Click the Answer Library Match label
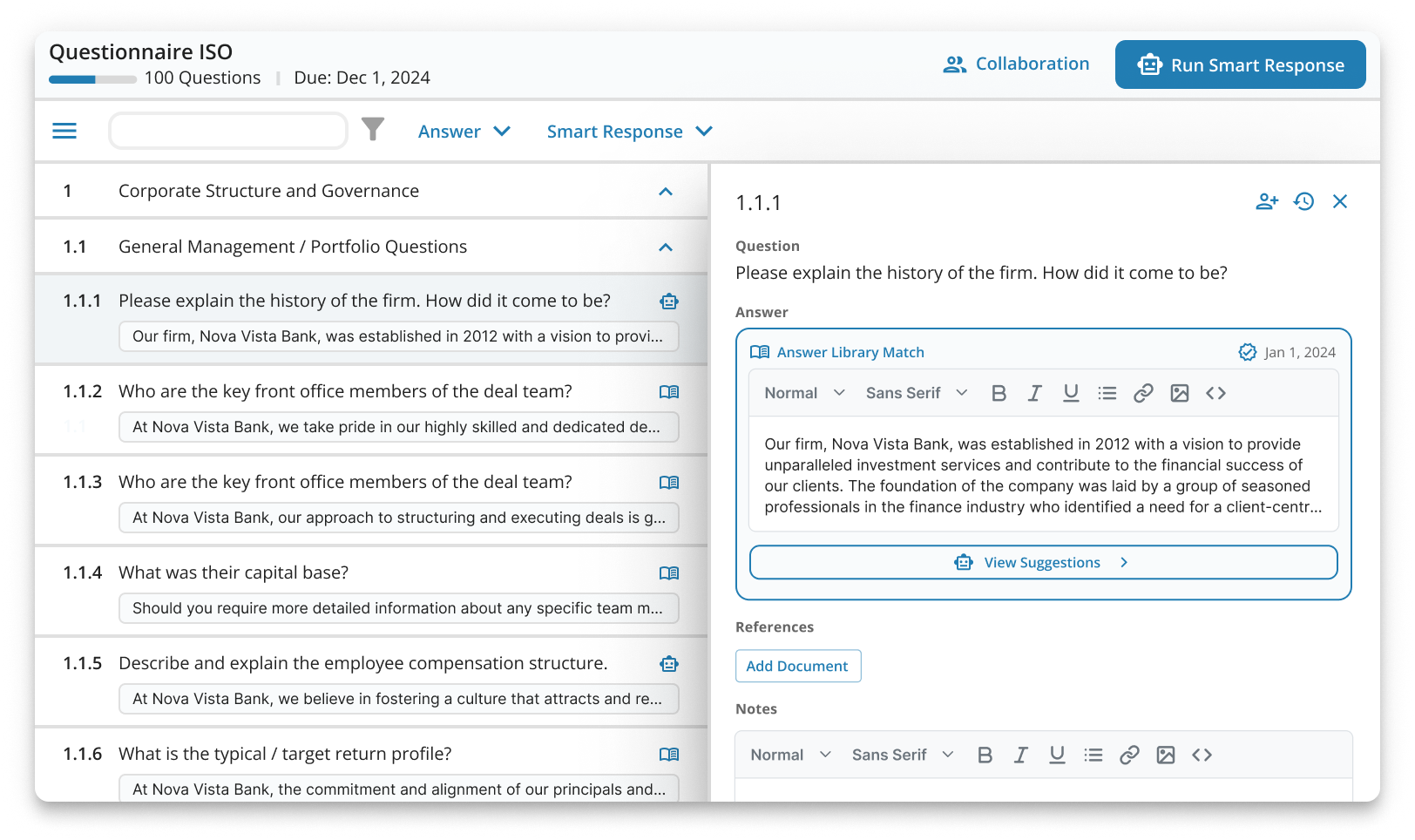This screenshot has width=1415, height=840. coord(850,352)
